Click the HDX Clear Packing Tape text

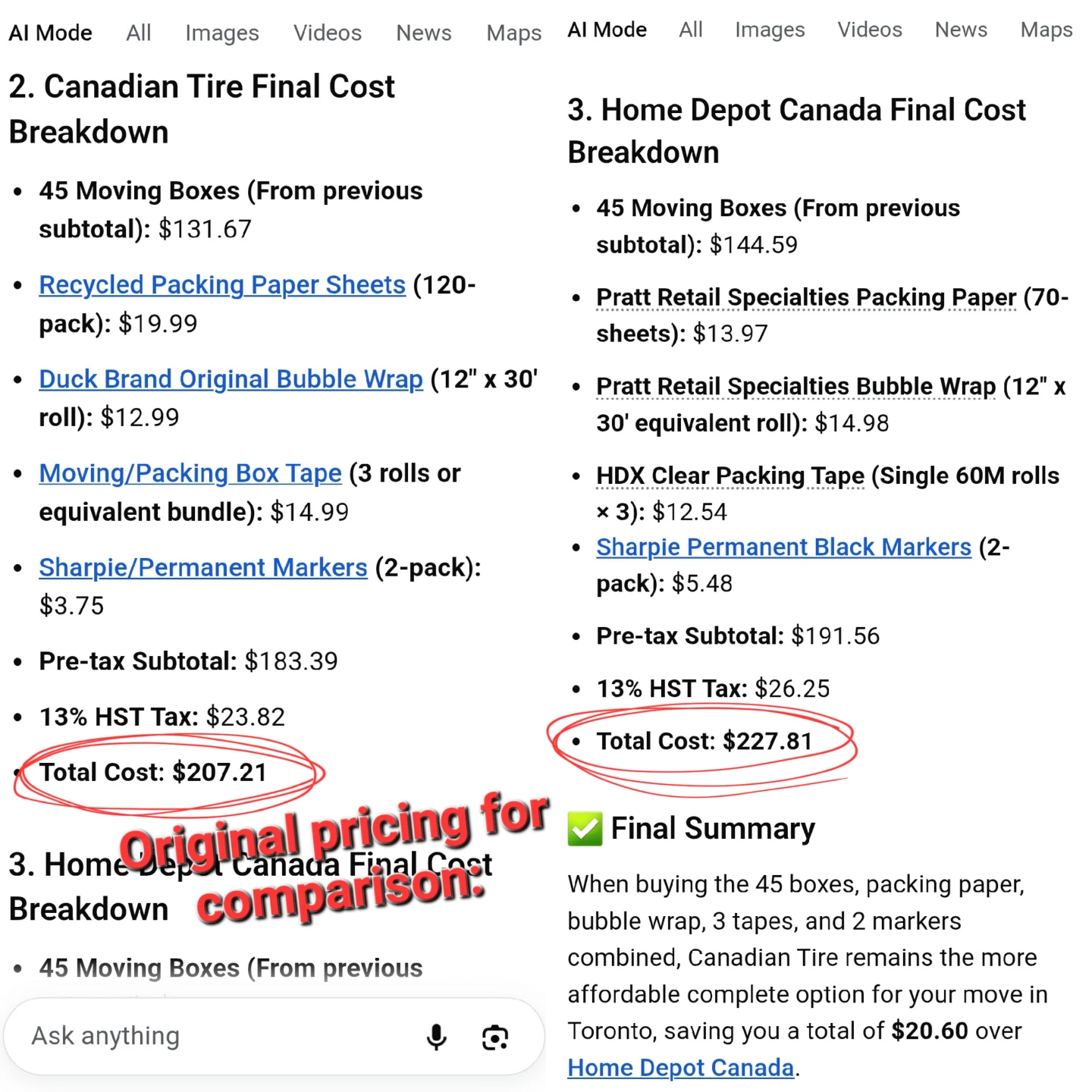pos(730,476)
